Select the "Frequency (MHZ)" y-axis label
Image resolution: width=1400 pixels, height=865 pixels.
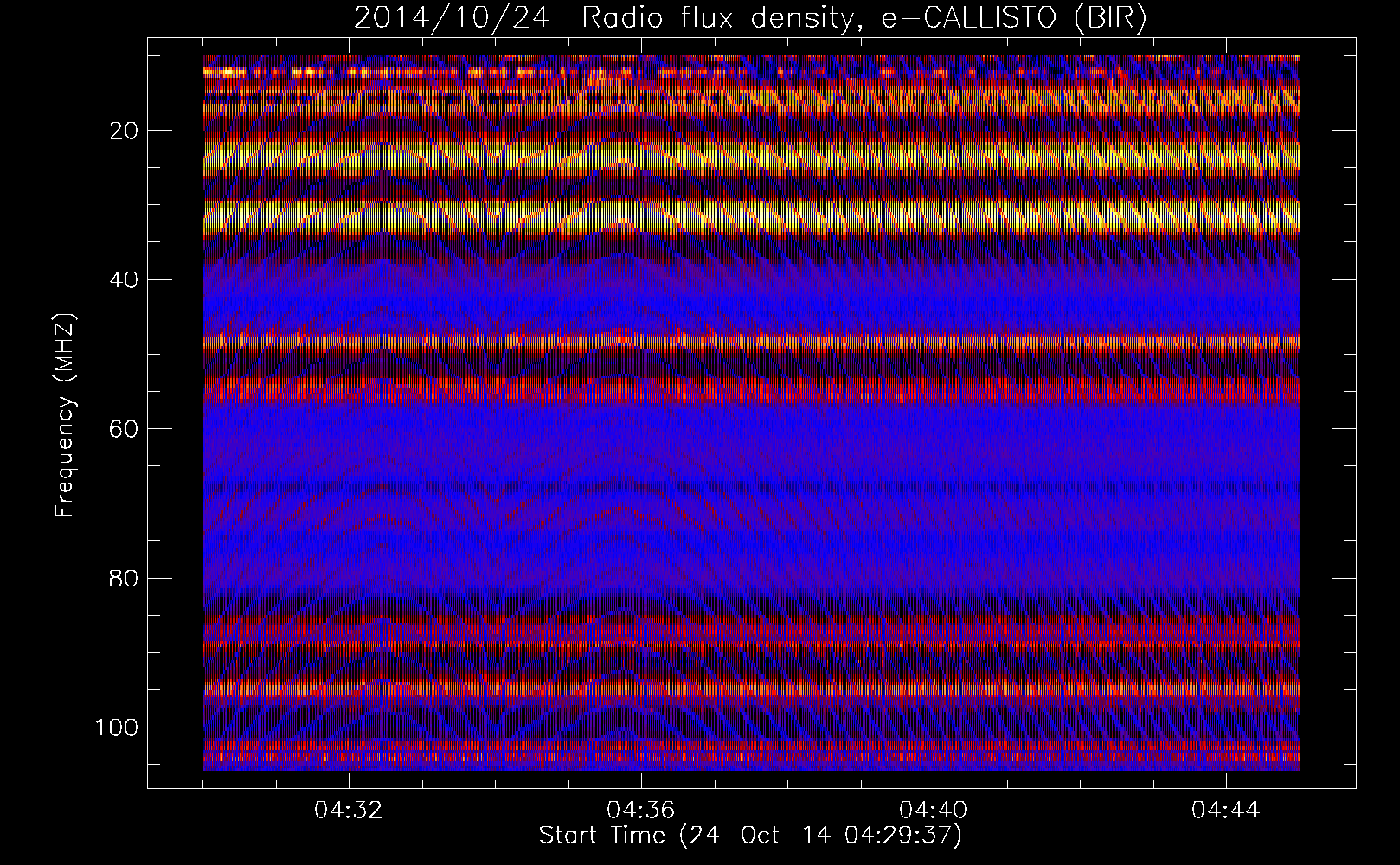tap(65, 415)
